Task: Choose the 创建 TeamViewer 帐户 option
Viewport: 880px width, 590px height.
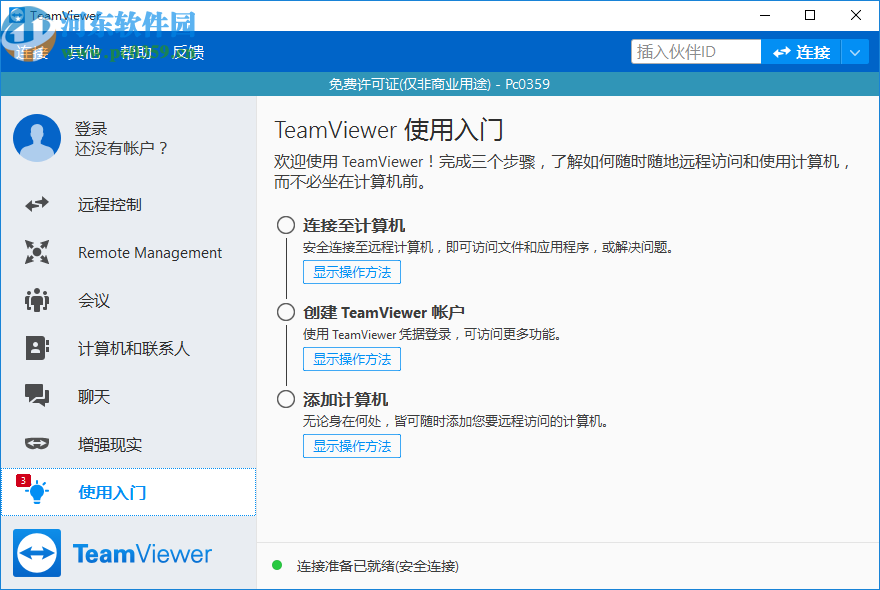Action: (x=285, y=312)
